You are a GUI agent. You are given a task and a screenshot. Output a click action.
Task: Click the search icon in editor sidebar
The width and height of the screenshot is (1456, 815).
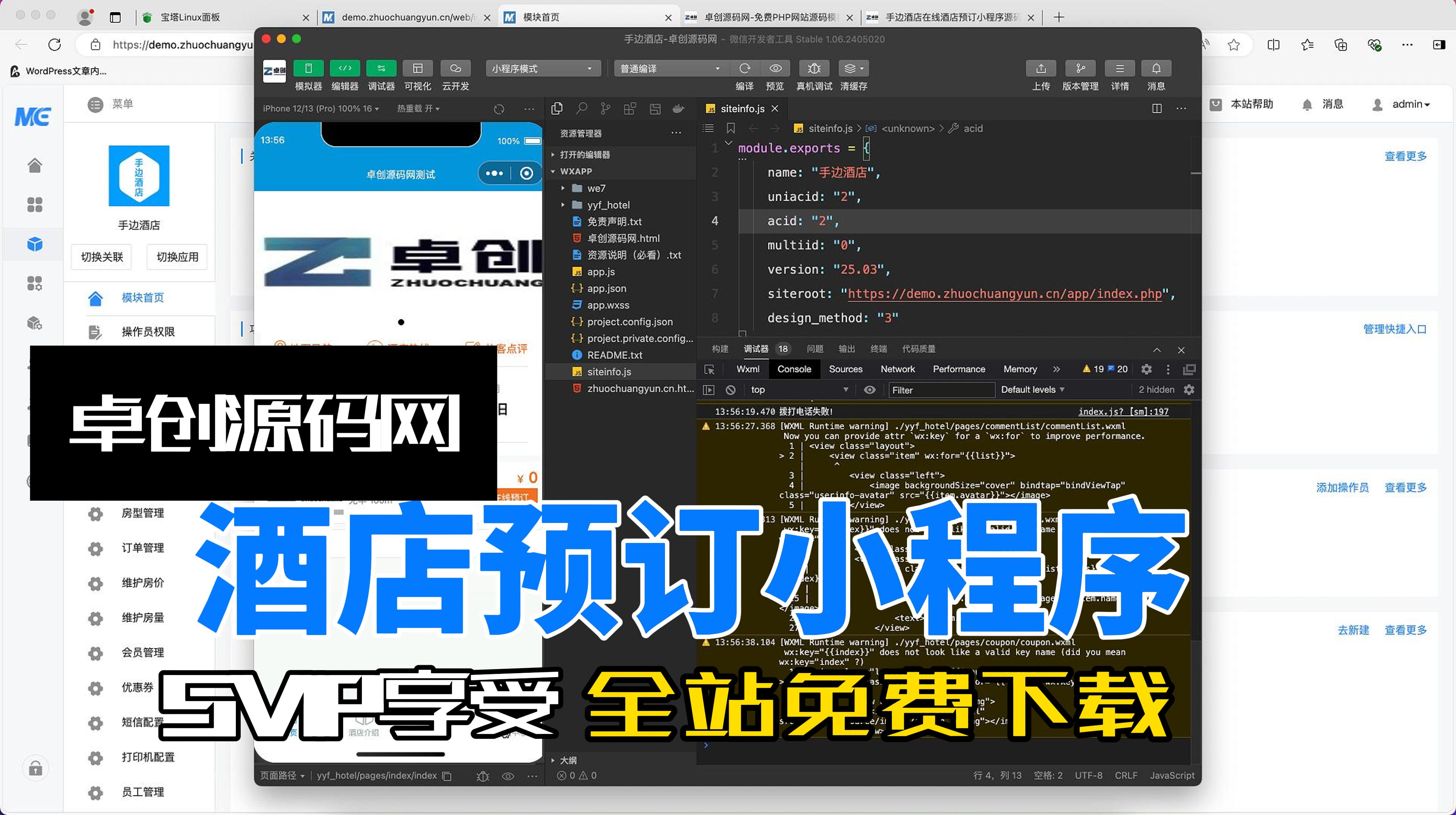pyautogui.click(x=581, y=108)
